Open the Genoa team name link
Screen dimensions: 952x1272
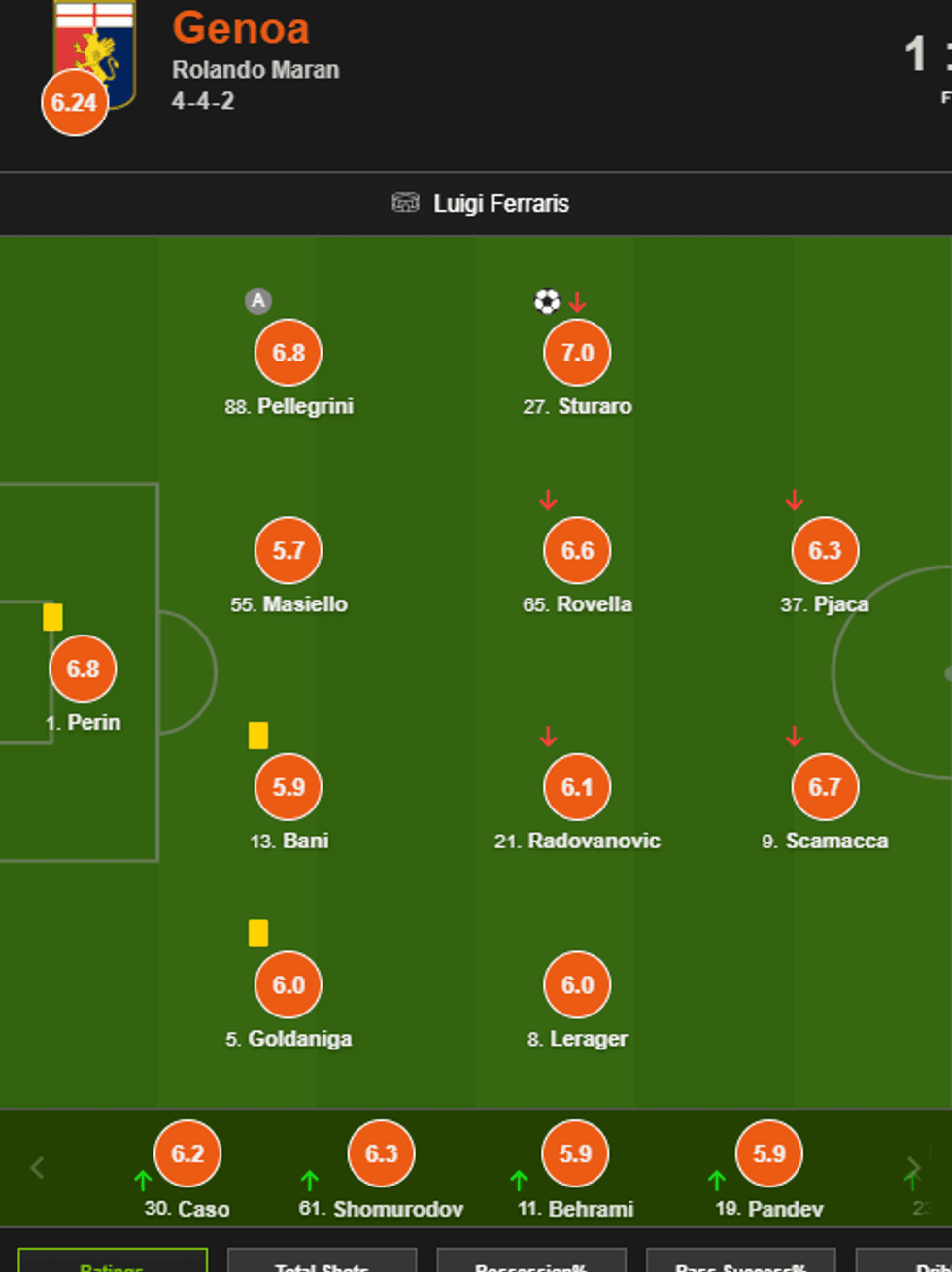pos(241,28)
